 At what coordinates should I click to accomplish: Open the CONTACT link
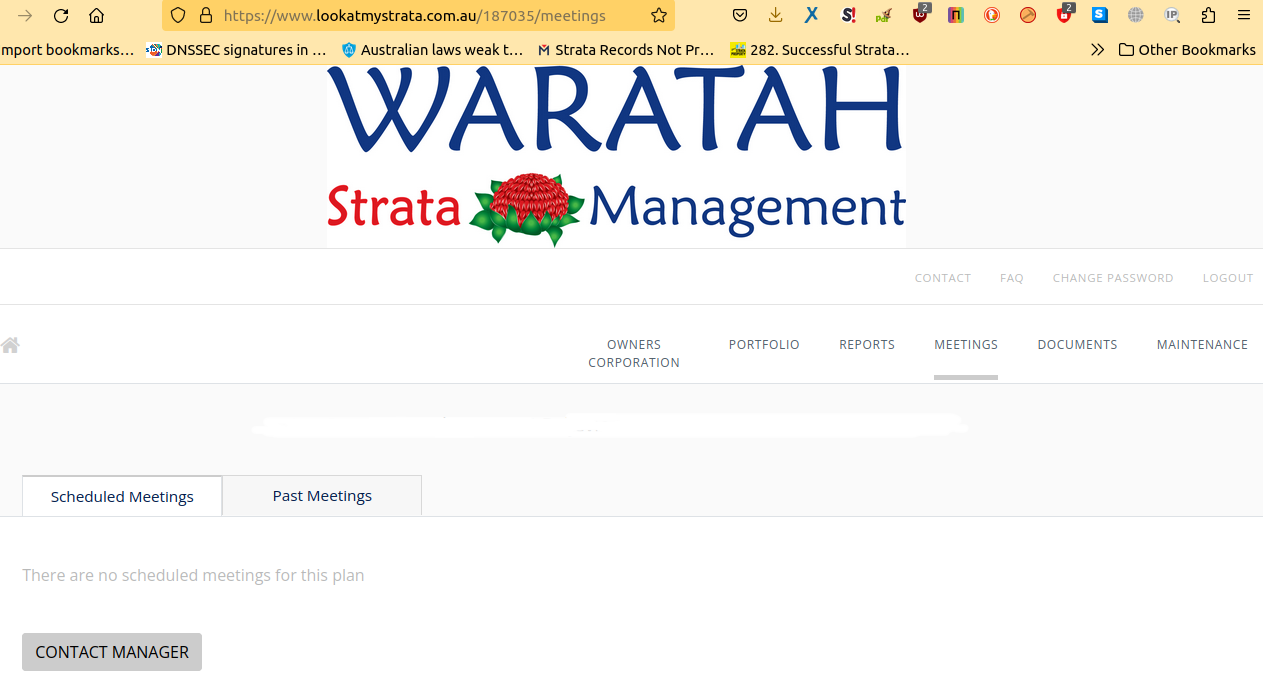942,278
